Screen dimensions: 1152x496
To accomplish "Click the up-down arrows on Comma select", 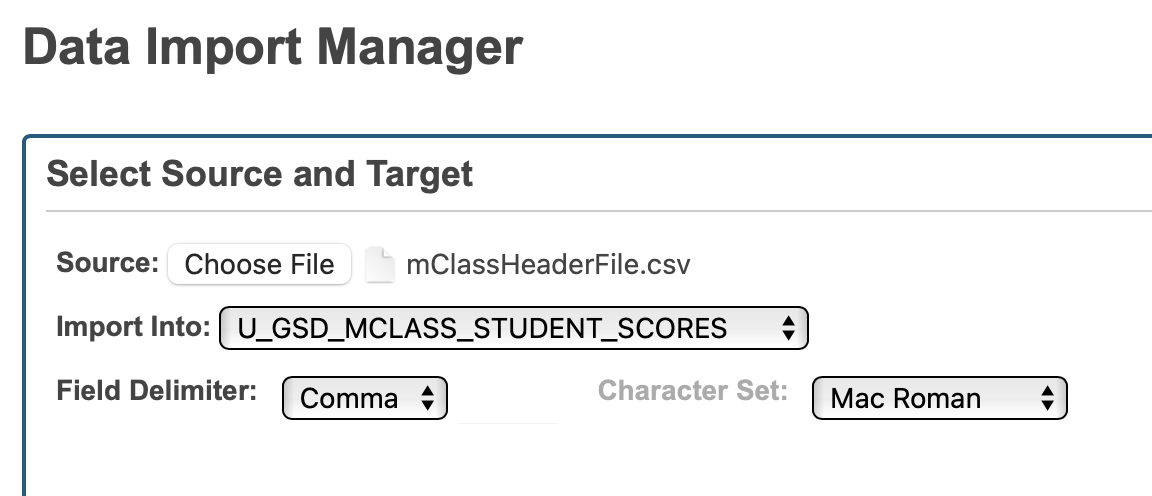I will pyautogui.click(x=428, y=399).
